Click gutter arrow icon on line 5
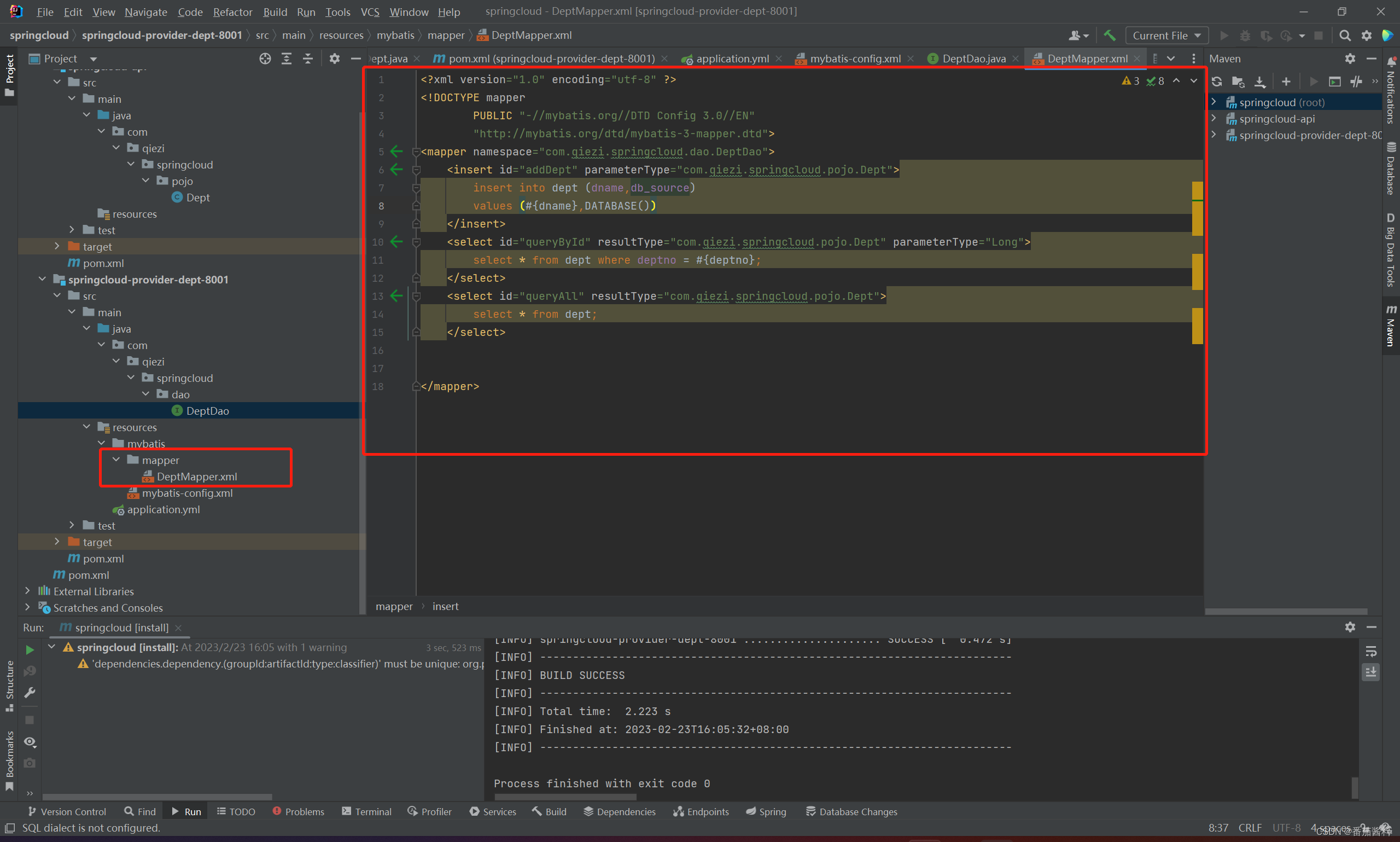The image size is (1400, 842). coord(396,152)
